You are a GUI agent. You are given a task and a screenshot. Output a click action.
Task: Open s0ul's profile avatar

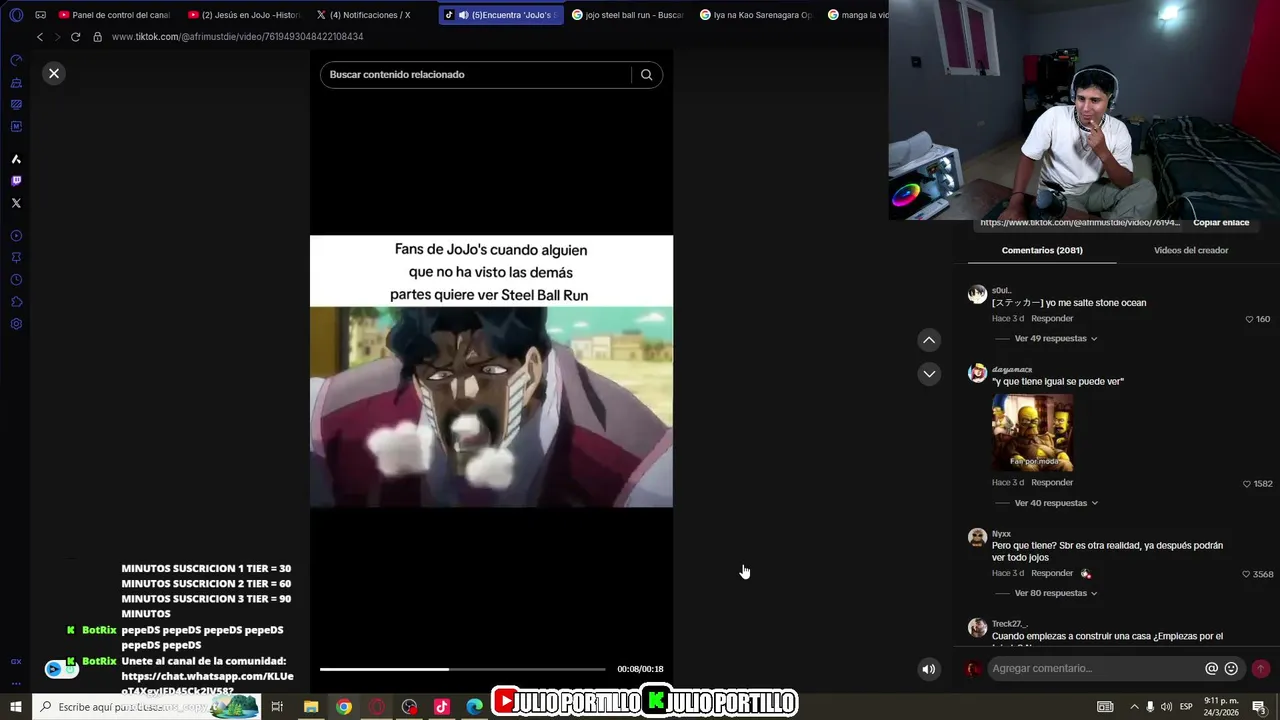tap(977, 294)
